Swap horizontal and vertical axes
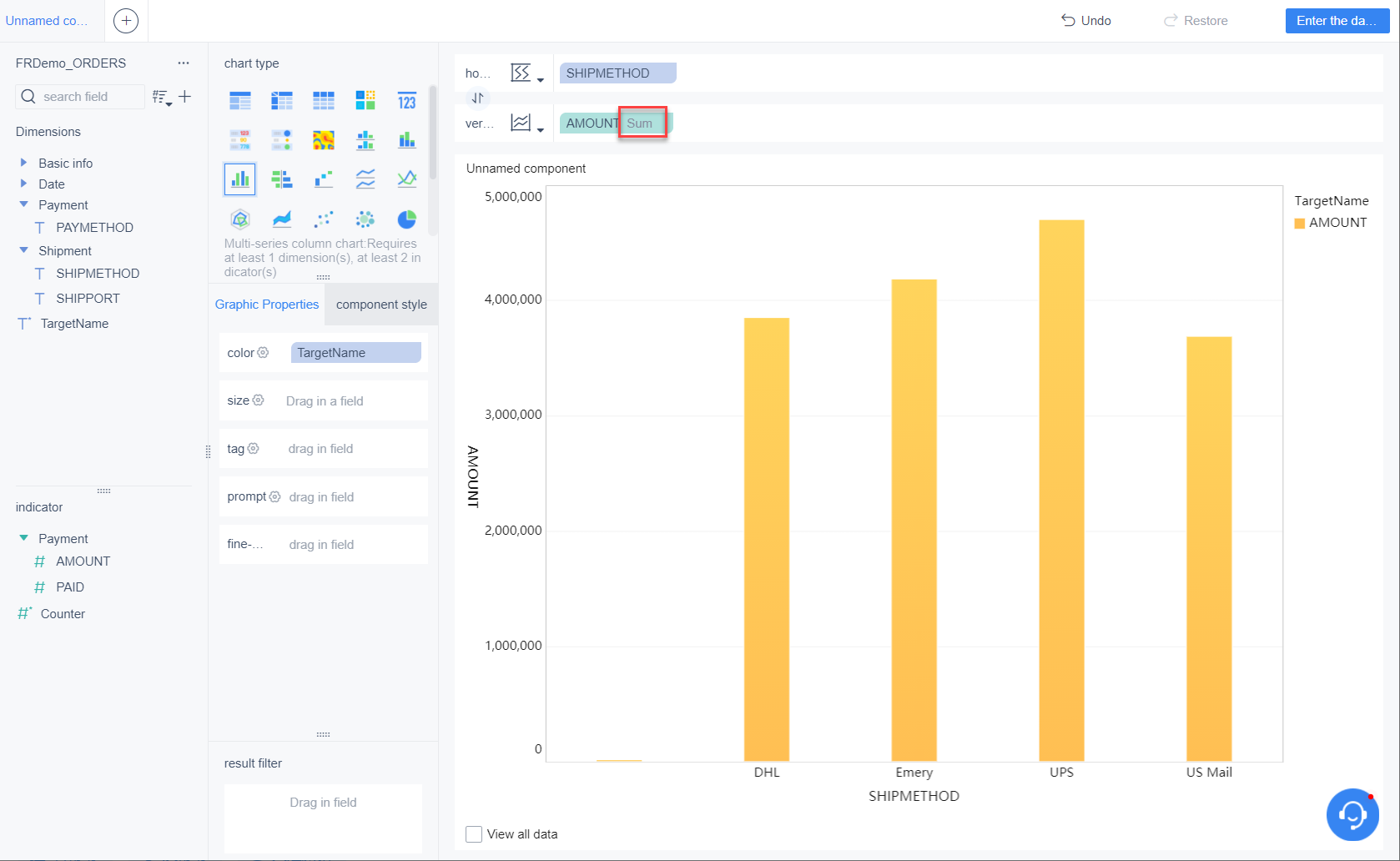 click(477, 98)
